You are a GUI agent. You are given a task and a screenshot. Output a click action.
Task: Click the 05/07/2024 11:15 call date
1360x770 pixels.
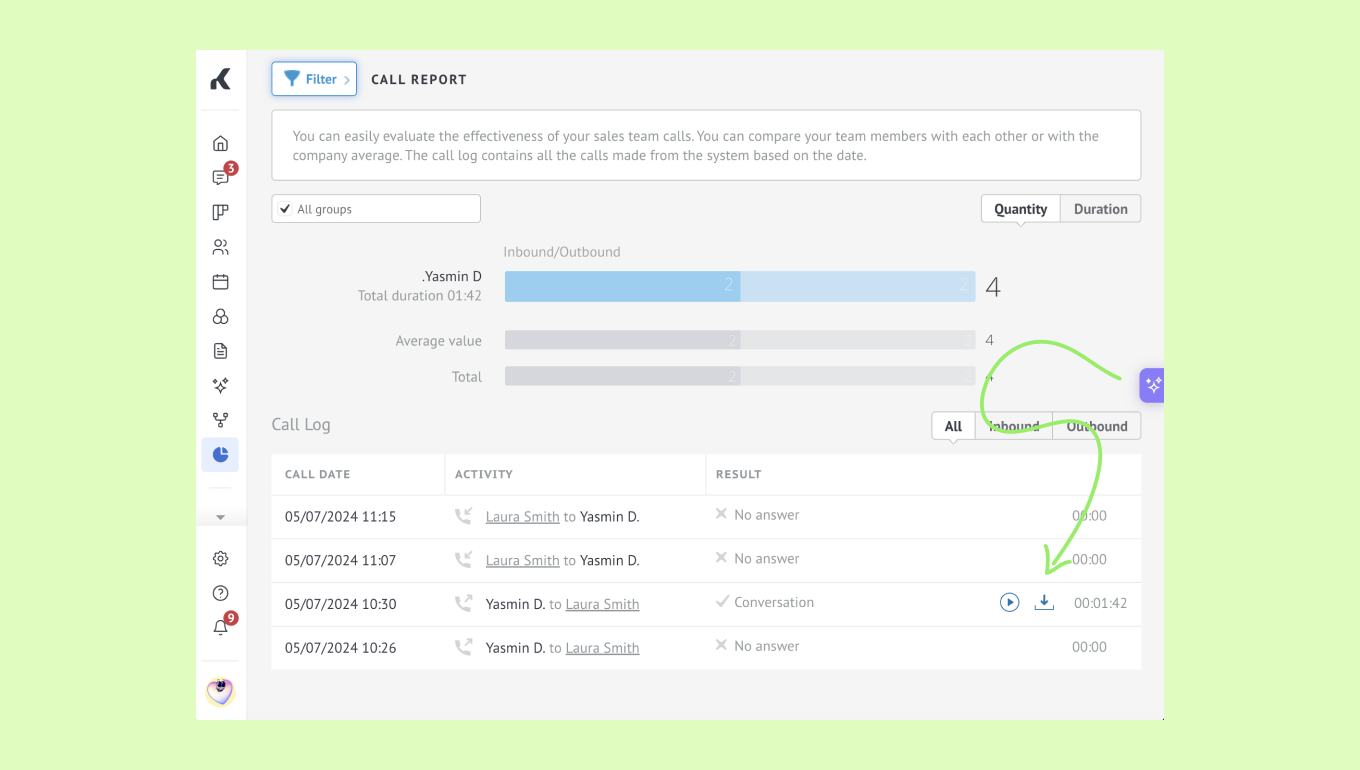click(340, 517)
